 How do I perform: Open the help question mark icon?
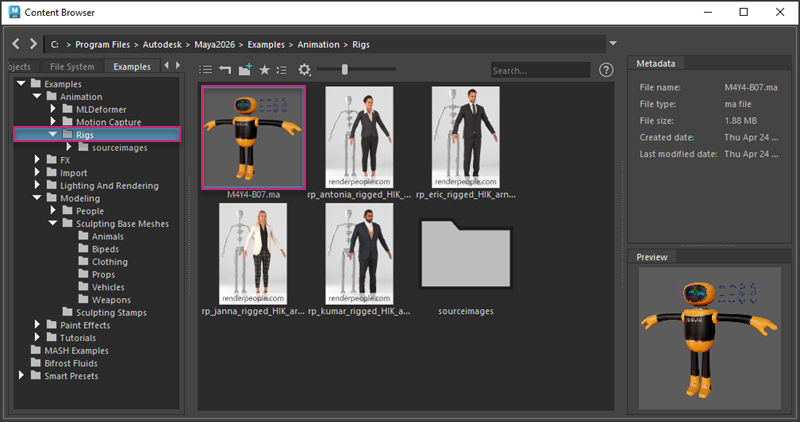click(x=606, y=70)
